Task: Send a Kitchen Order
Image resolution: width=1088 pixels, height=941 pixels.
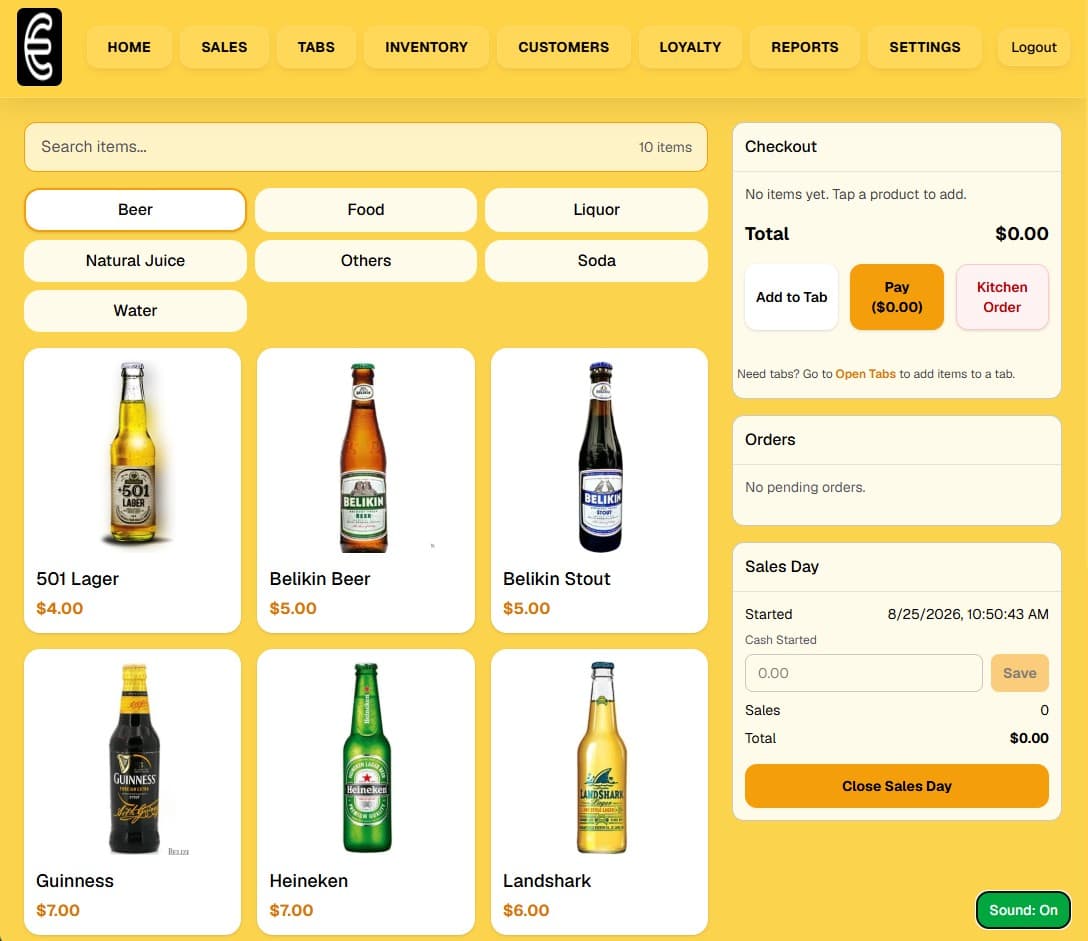Action: [1002, 297]
